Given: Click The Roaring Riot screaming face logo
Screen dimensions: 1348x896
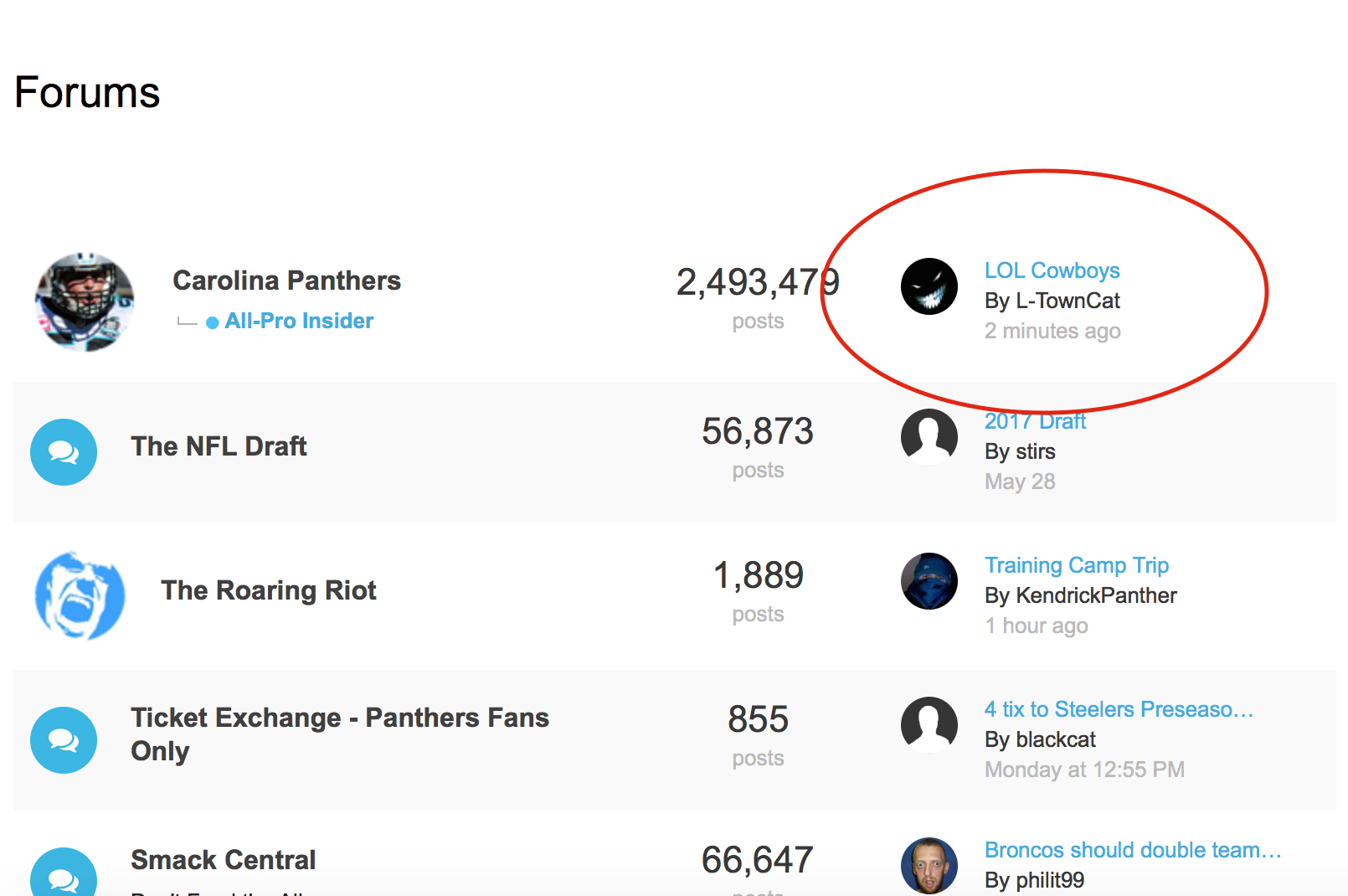Looking at the screenshot, I should (x=80, y=596).
